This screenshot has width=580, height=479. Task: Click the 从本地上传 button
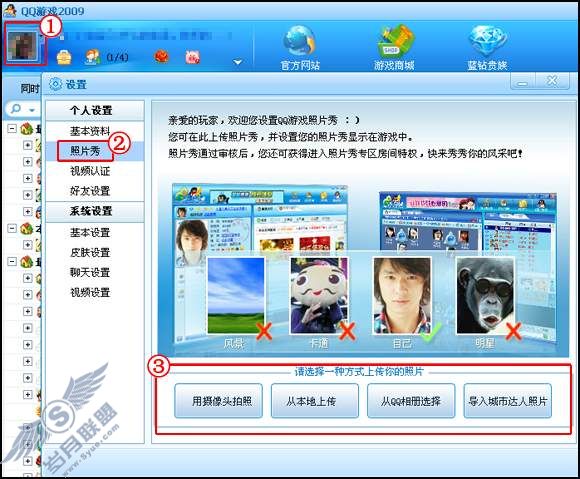tap(315, 401)
